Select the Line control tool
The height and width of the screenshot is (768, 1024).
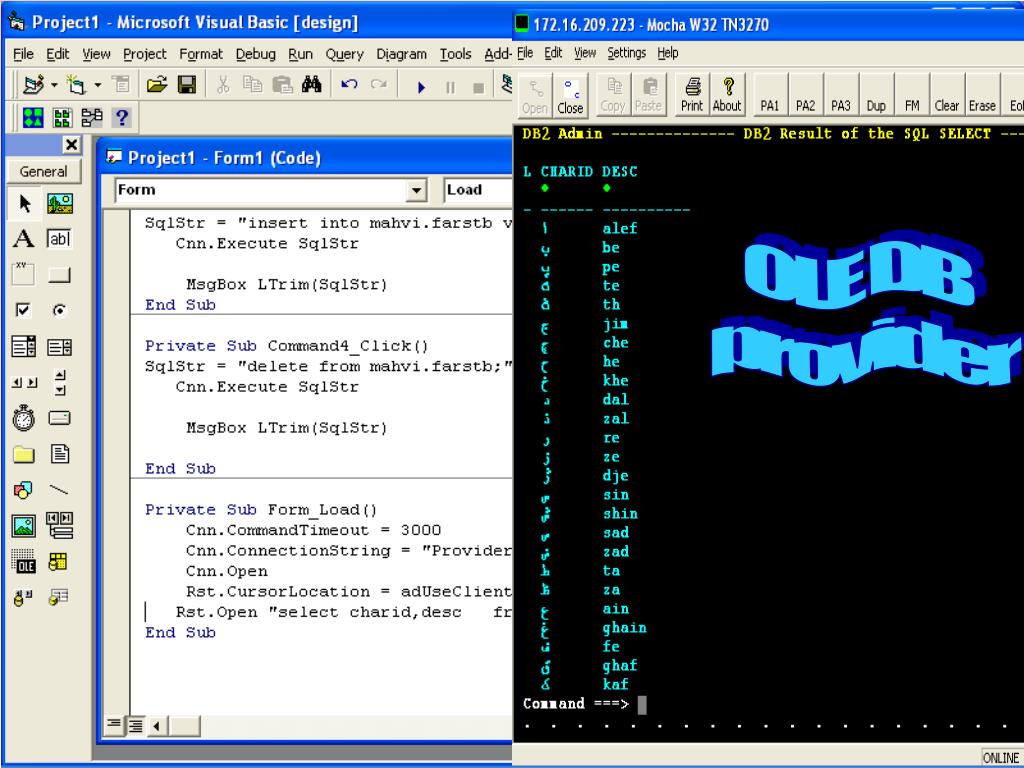coord(59,490)
